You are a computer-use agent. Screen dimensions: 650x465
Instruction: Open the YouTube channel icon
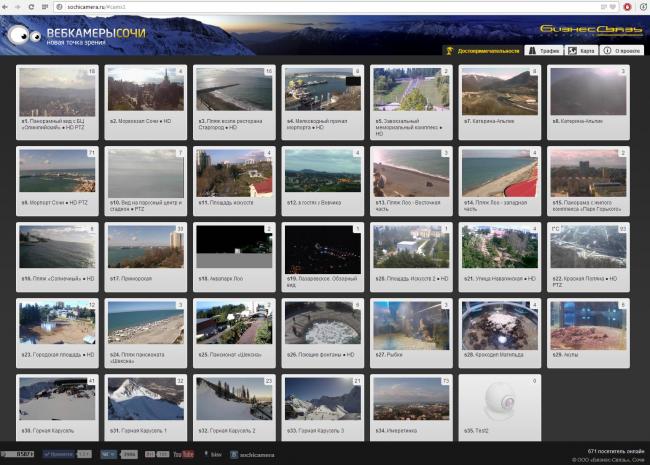184,454
